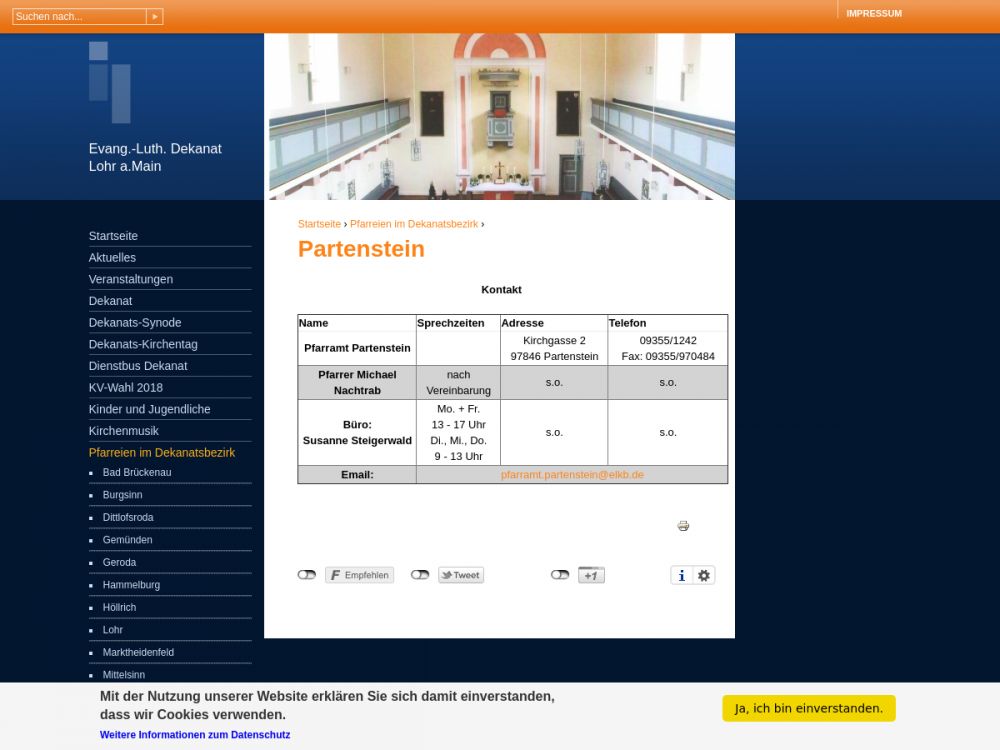Enable the Google +1 toggle switch
The height and width of the screenshot is (750, 1000).
pos(560,575)
